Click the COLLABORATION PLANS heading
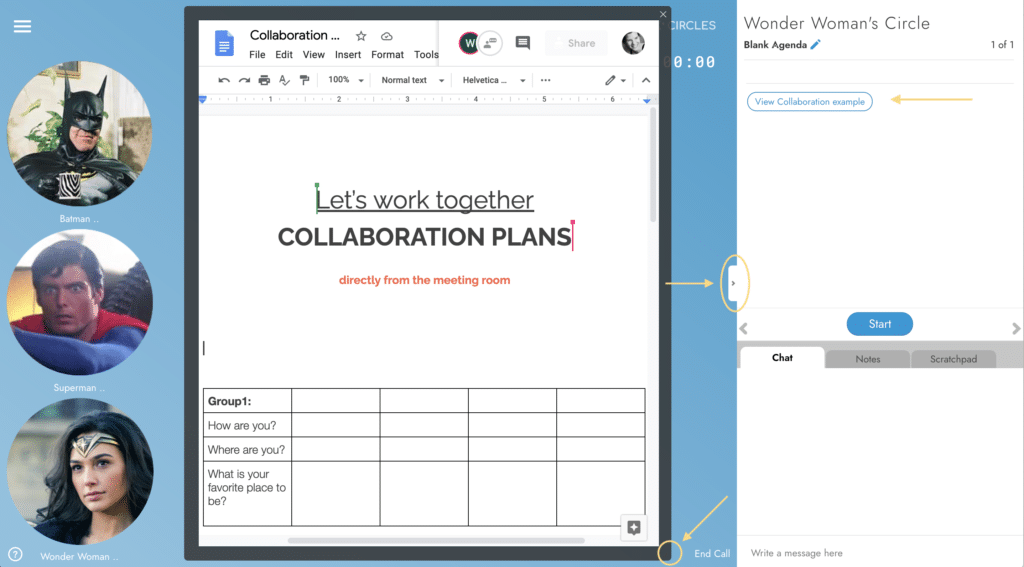This screenshot has width=1024, height=567. [x=424, y=237]
